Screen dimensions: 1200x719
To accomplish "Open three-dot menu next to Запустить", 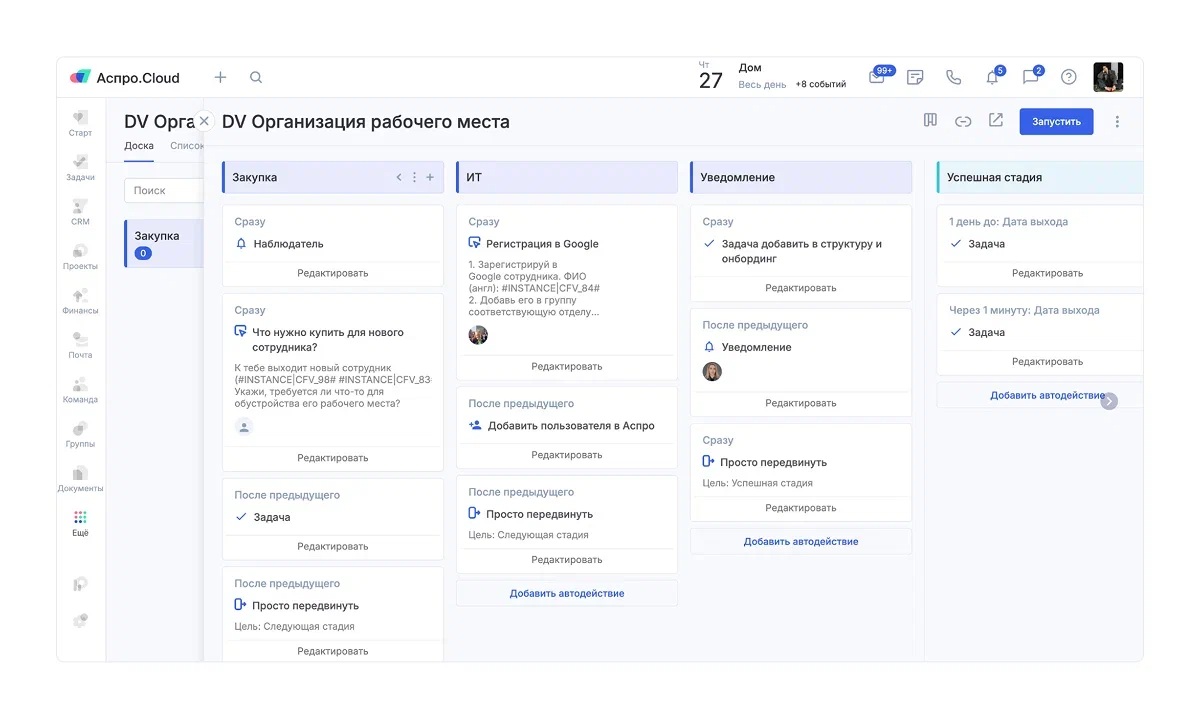I will pyautogui.click(x=1117, y=122).
